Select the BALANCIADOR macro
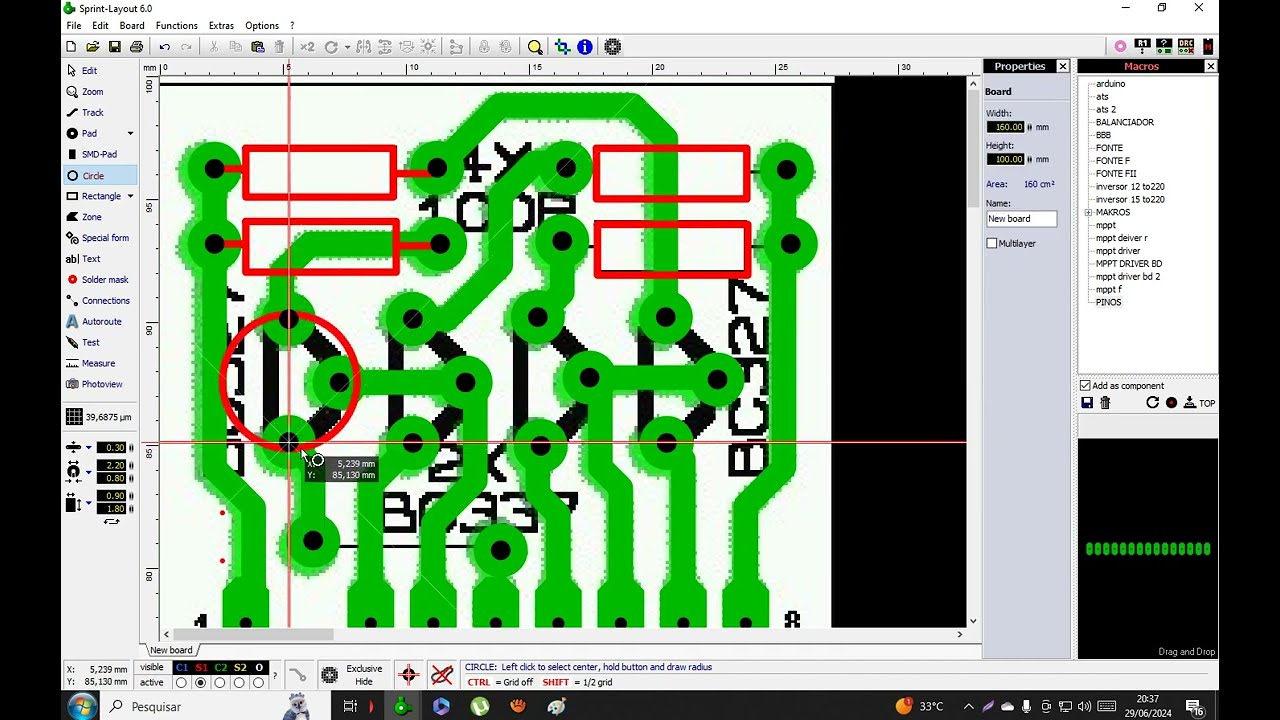The width and height of the screenshot is (1280, 720). coord(1125,122)
